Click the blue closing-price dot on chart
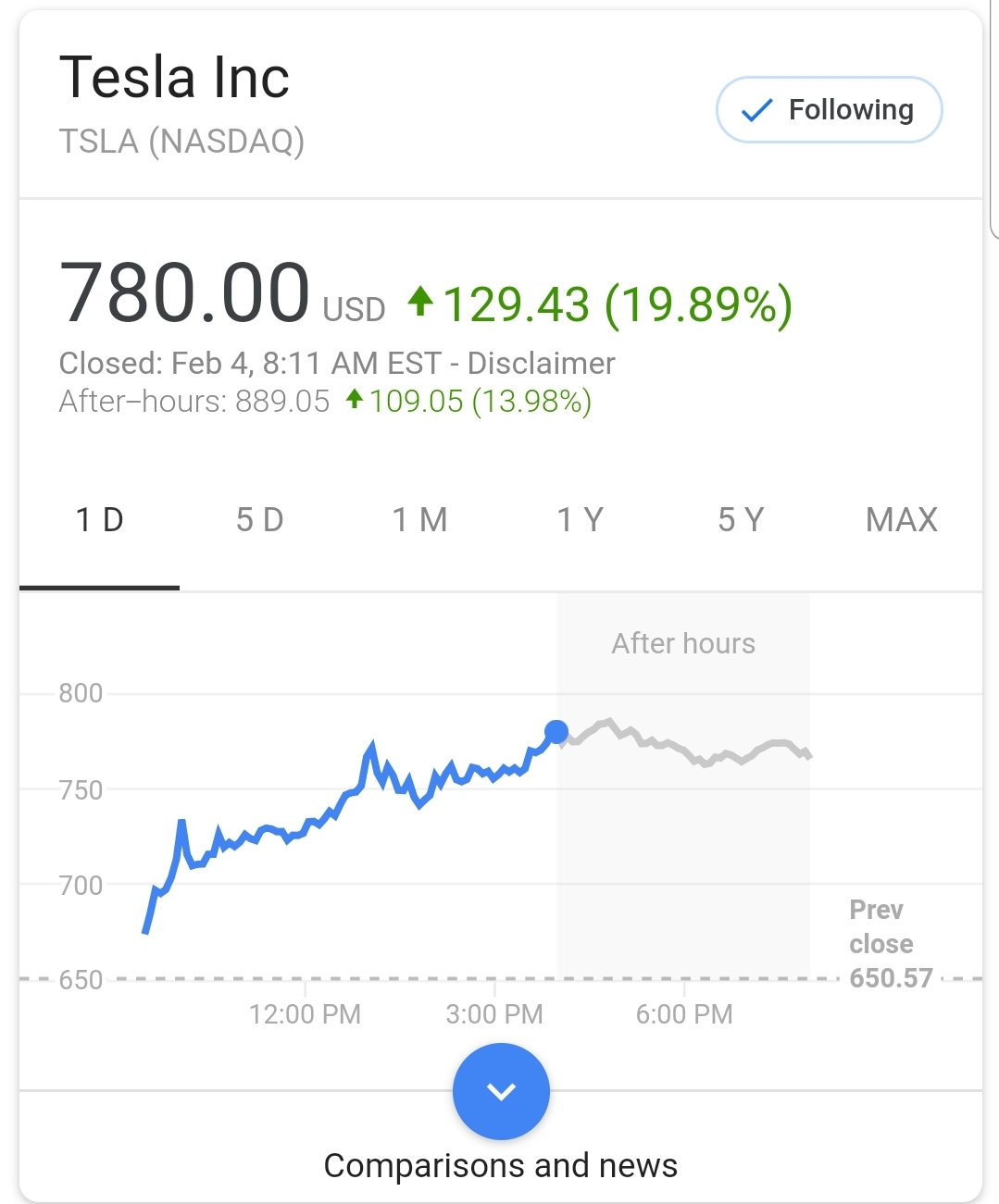Image resolution: width=999 pixels, height=1204 pixels. (x=556, y=732)
